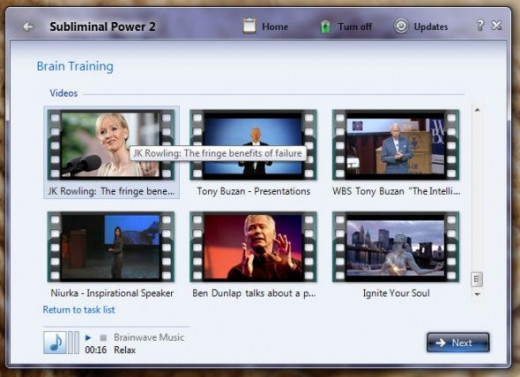Click the Videos section label

64,93
